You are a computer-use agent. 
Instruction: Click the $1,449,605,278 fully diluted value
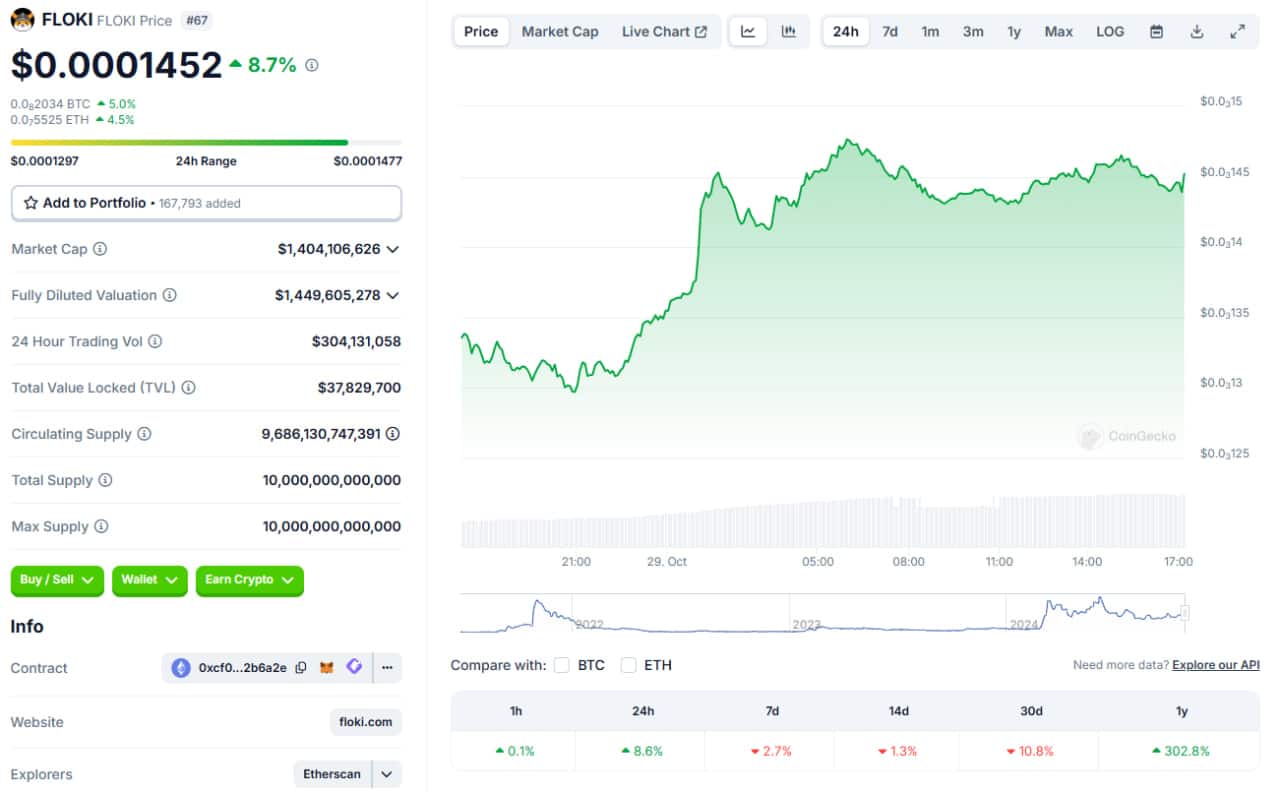[x=328, y=295]
